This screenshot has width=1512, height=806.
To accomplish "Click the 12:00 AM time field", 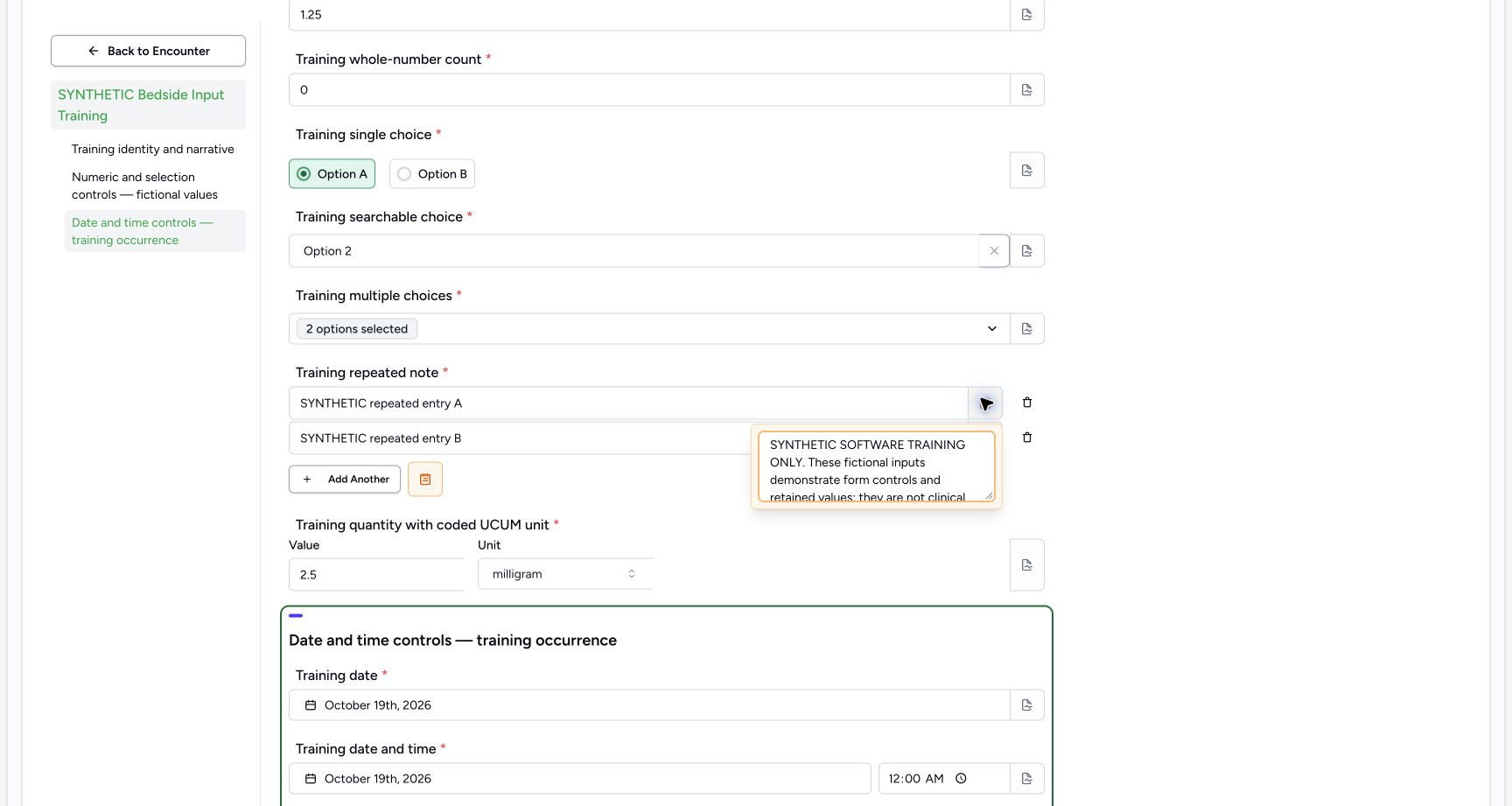I will [944, 779].
